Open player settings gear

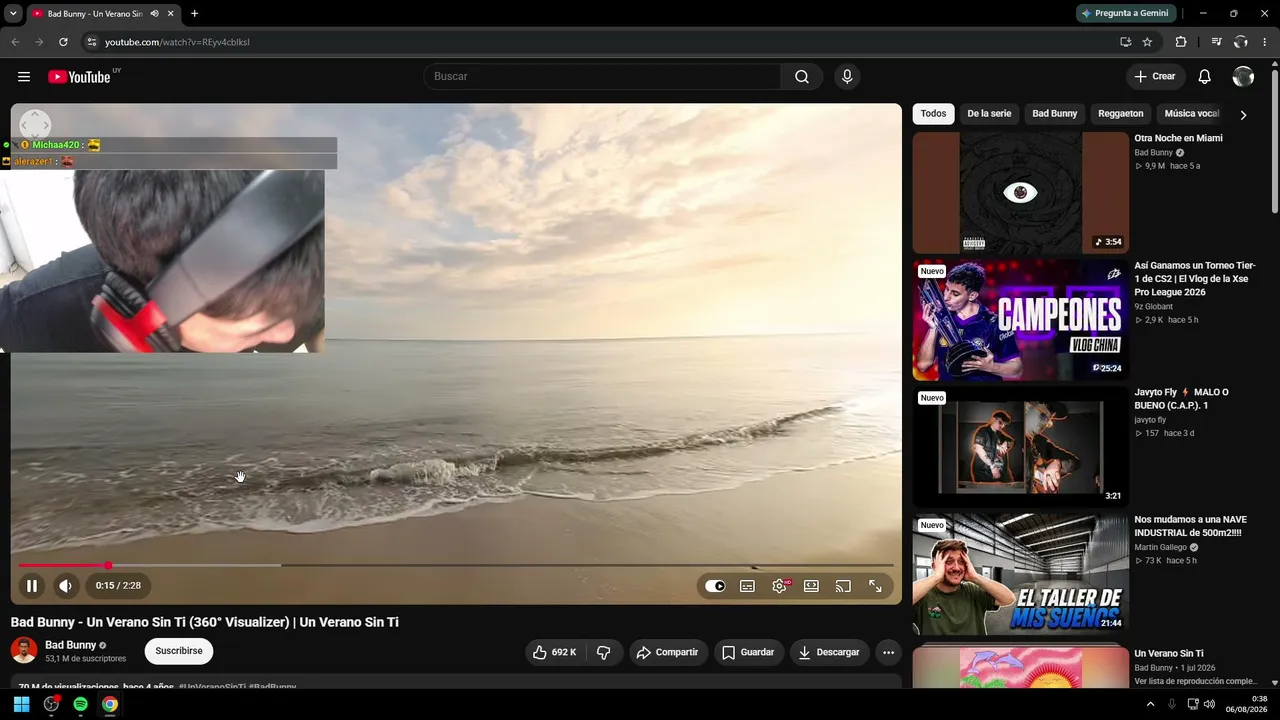pyautogui.click(x=779, y=586)
